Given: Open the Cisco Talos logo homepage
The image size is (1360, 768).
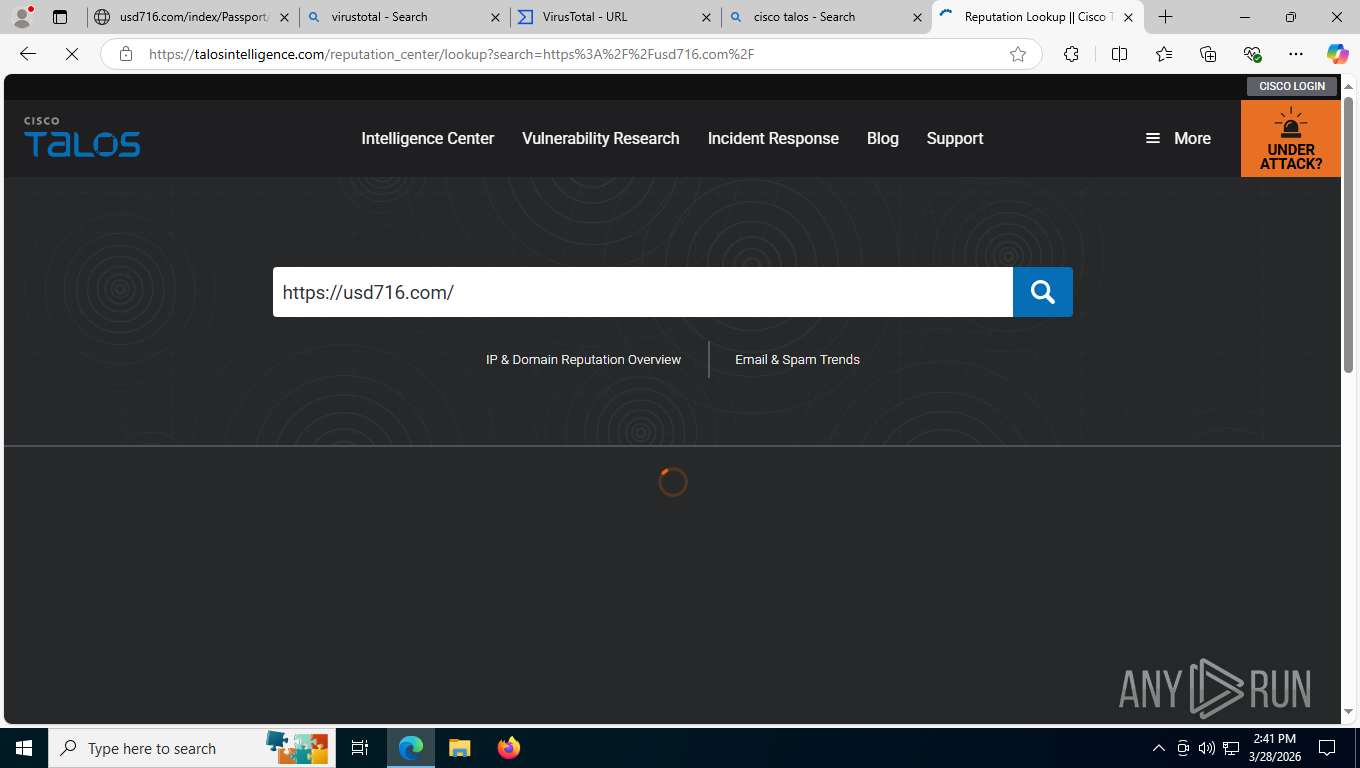Looking at the screenshot, I should (82, 138).
